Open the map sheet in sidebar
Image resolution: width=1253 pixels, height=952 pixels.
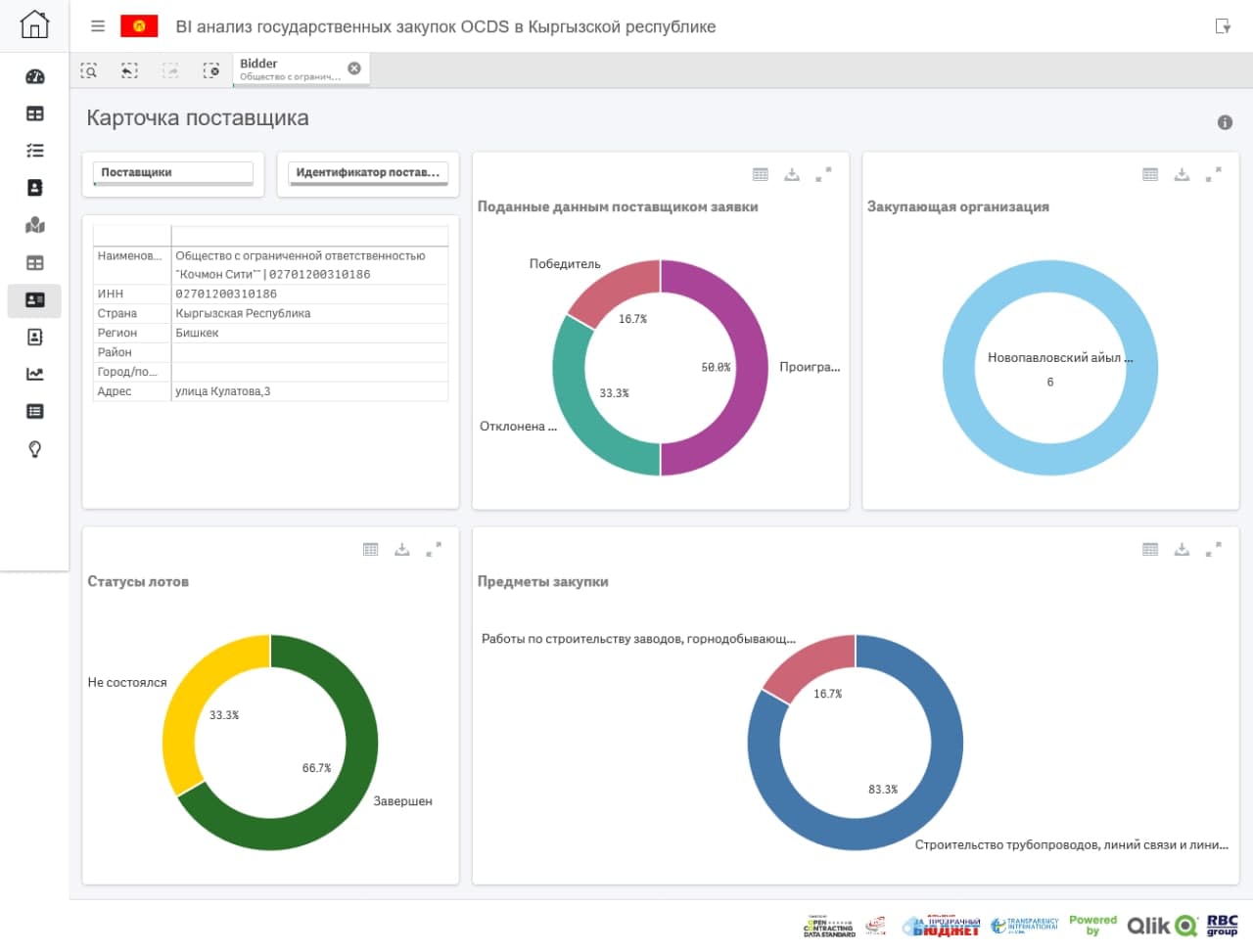(35, 225)
